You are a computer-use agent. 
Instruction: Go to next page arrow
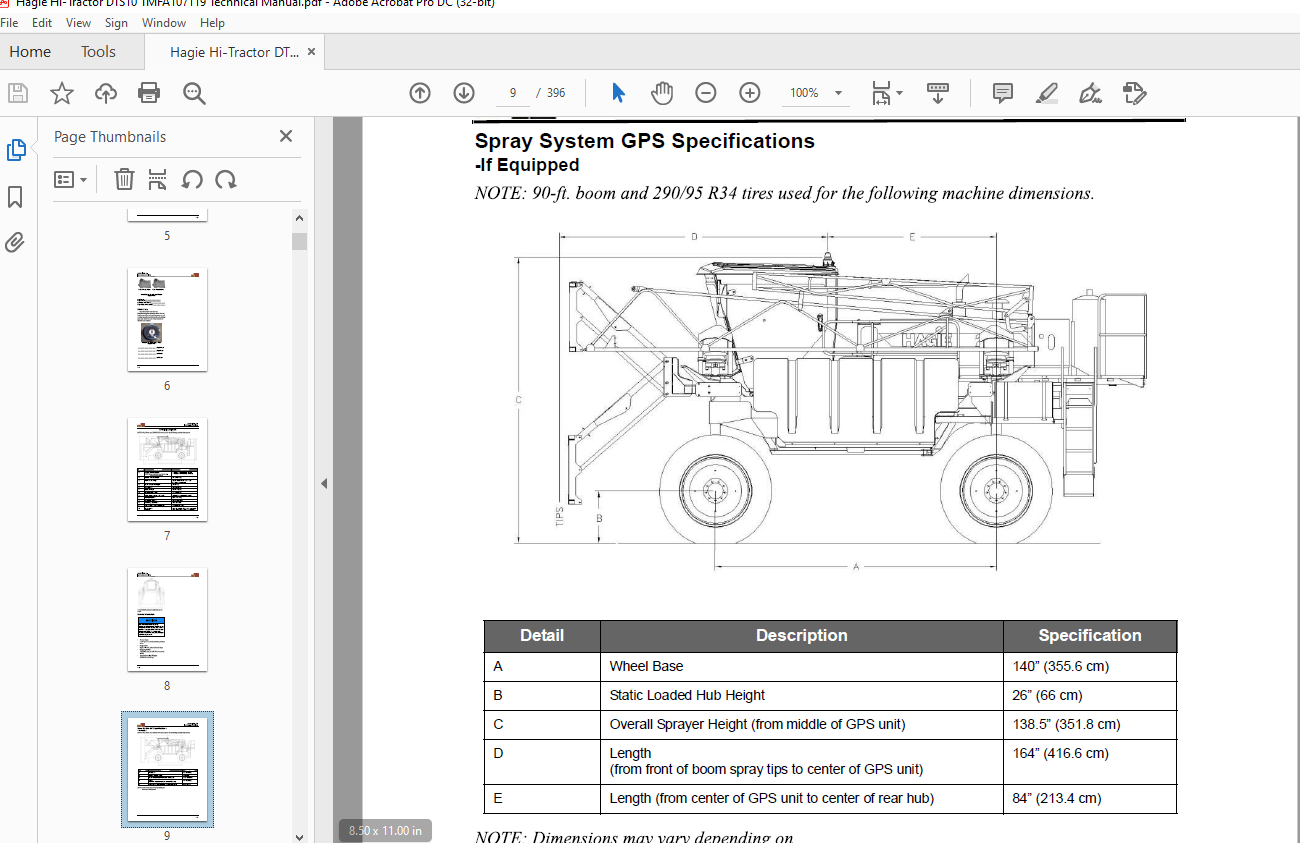coord(464,93)
